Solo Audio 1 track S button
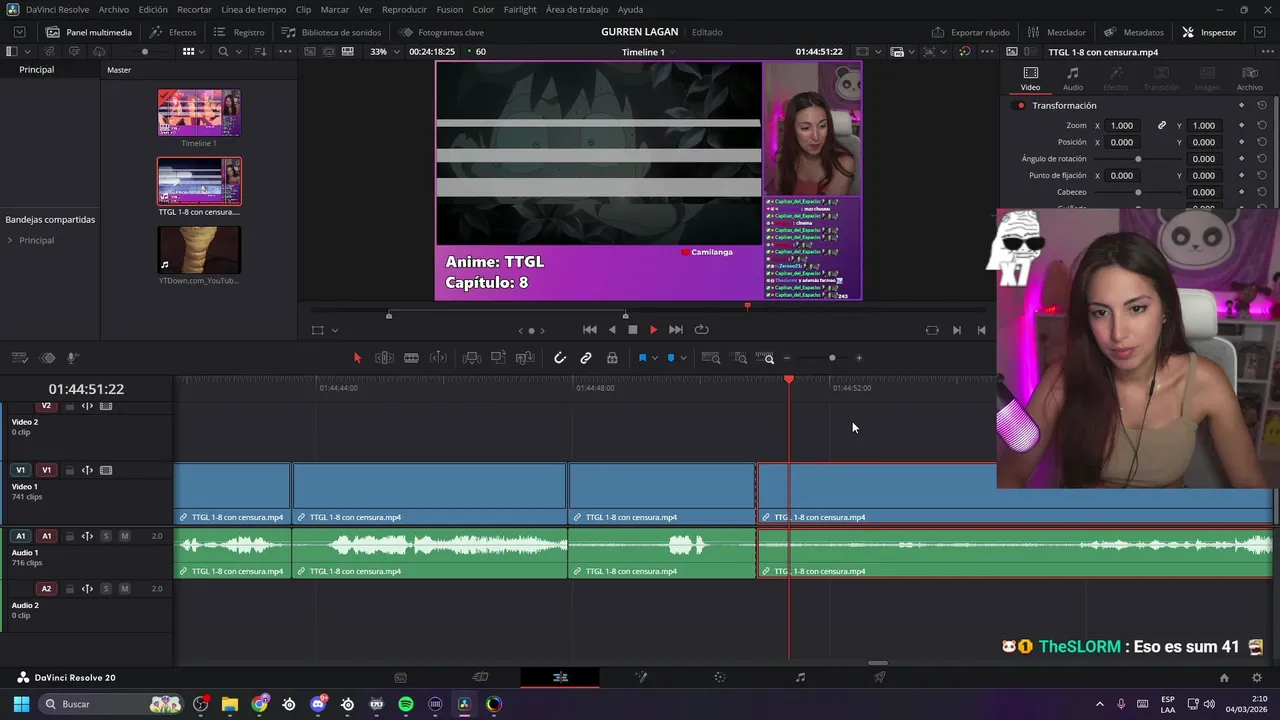 coord(106,536)
